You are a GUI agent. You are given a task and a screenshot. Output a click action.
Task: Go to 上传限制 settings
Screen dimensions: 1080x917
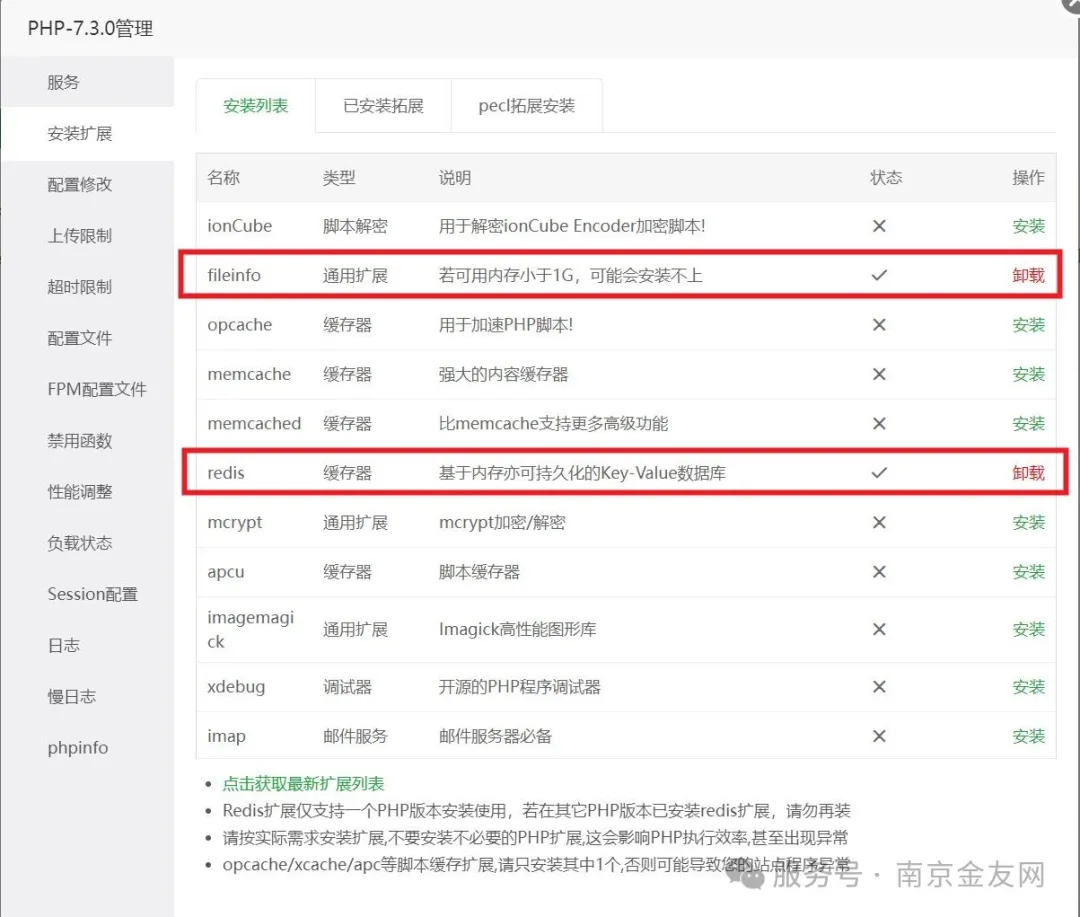tap(87, 236)
